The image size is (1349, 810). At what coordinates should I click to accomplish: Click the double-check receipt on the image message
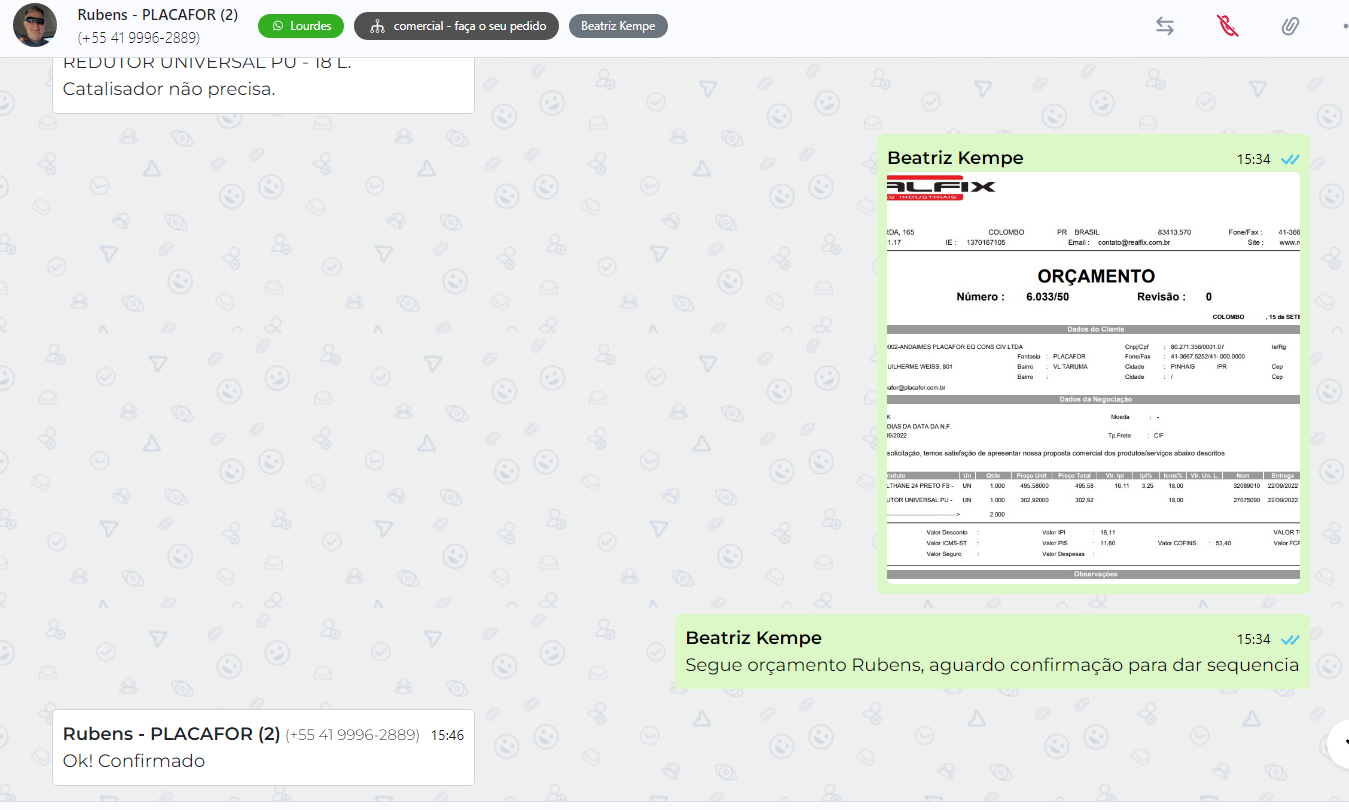click(1290, 159)
